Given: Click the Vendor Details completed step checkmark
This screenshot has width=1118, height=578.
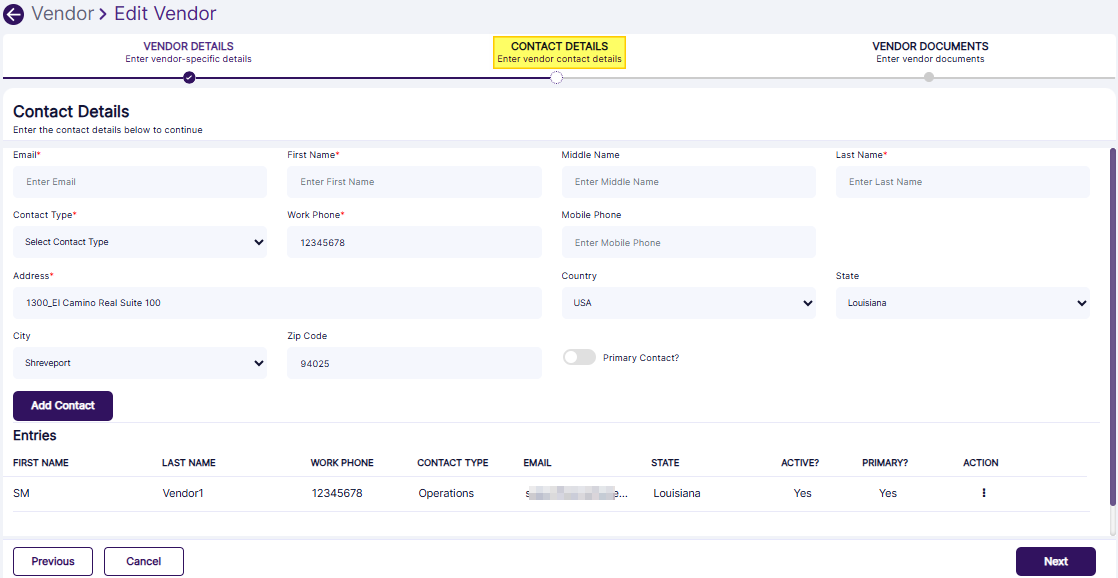Looking at the screenshot, I should click(189, 77).
